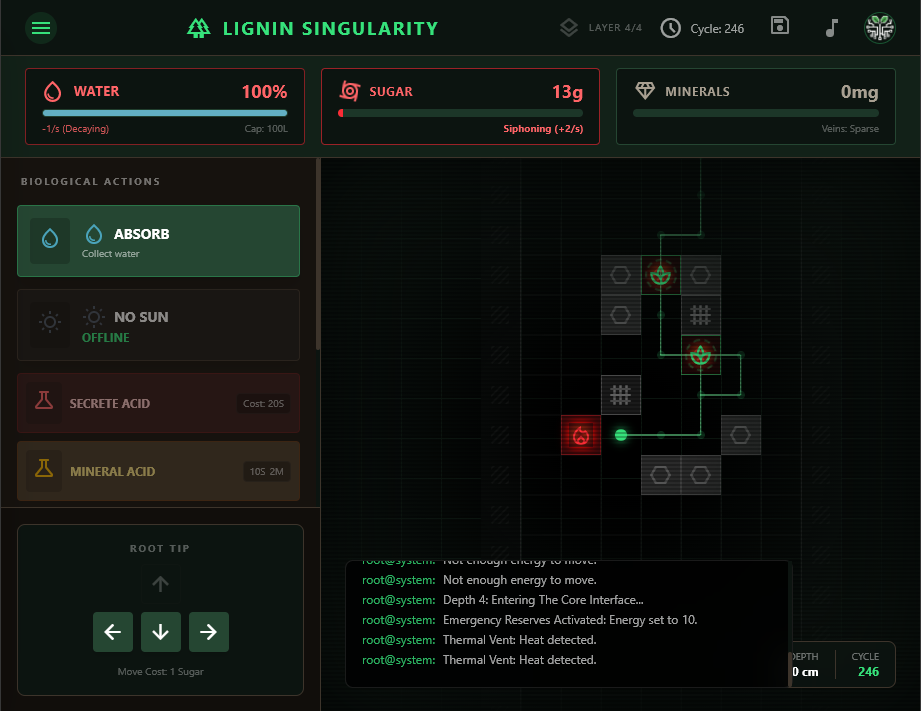The height and width of the screenshot is (711, 921).
Task: Click the sun icon beside No Sun
Action: coord(93,317)
